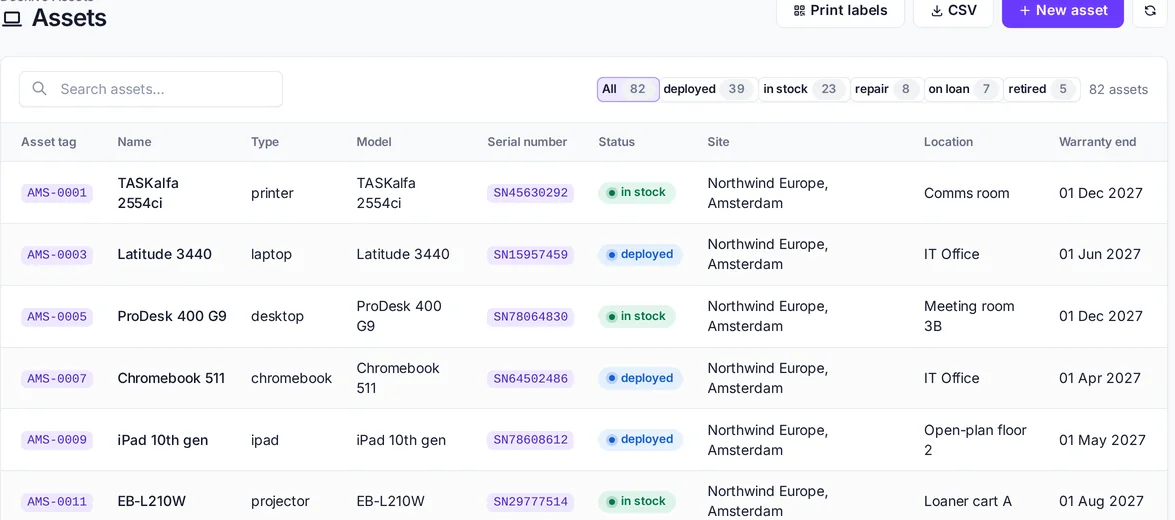Click the Model column header

click(x=374, y=142)
